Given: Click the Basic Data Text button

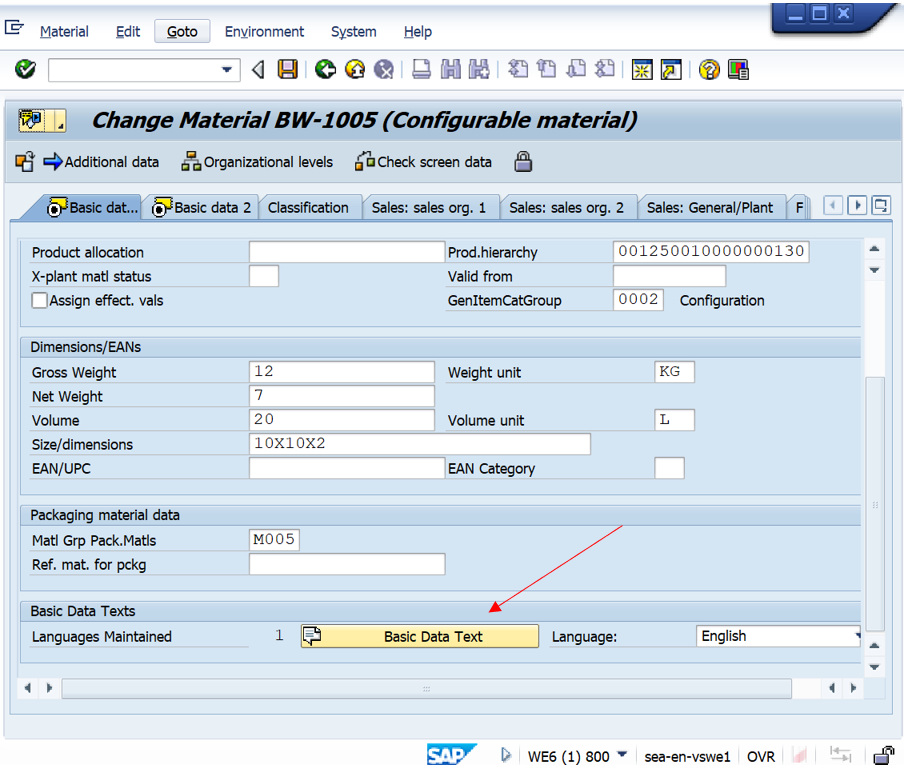Looking at the screenshot, I should pos(420,636).
